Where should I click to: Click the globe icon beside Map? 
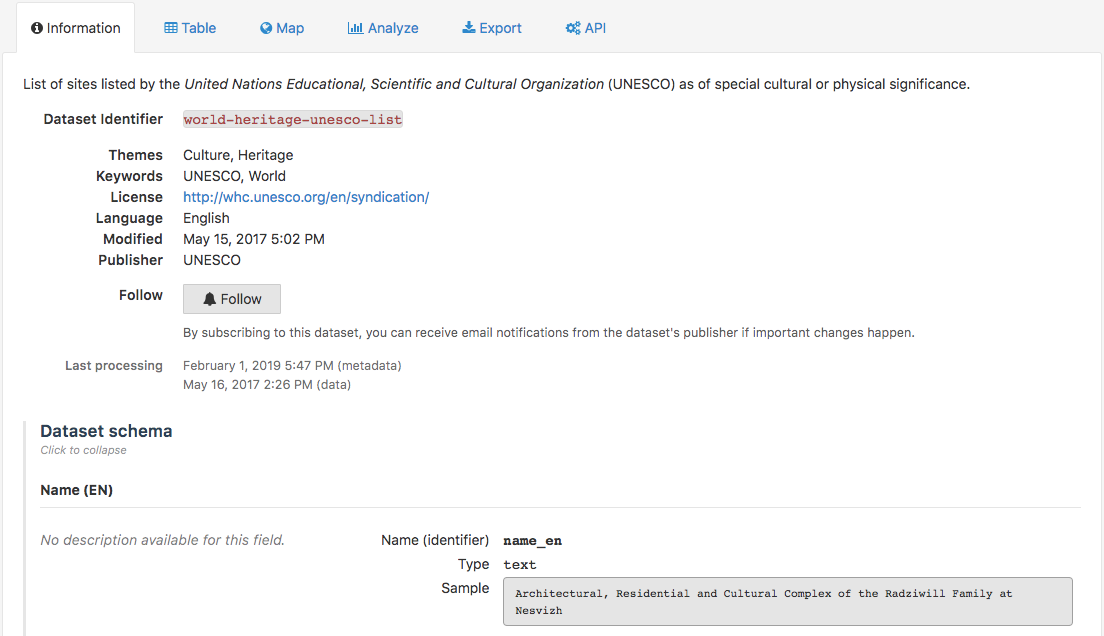coord(266,28)
